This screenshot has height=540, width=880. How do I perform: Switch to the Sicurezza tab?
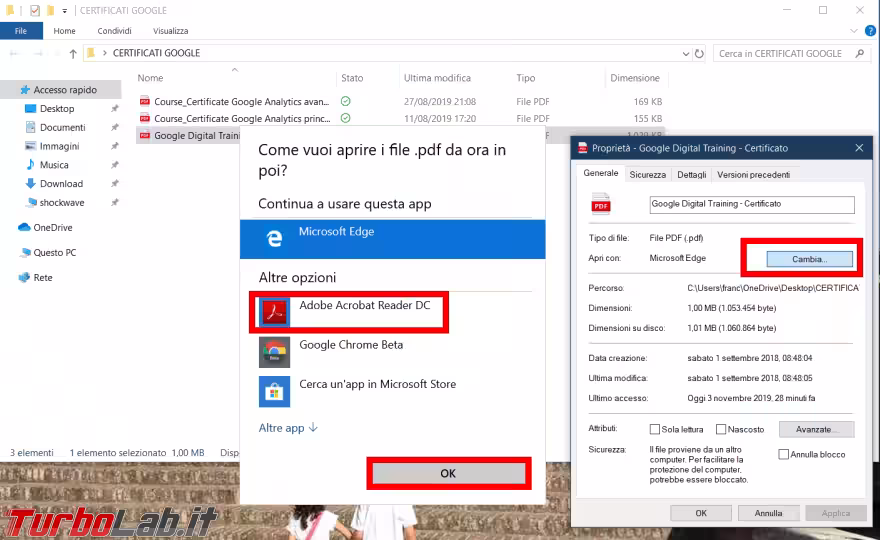coord(647,174)
